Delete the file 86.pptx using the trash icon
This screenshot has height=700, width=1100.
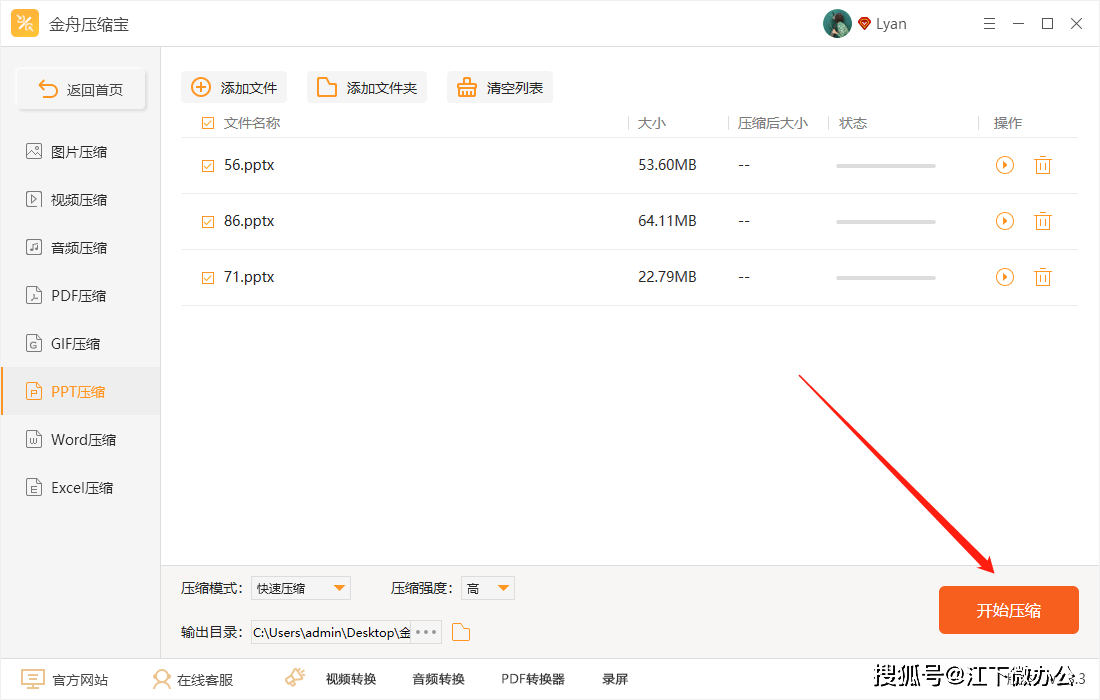[x=1043, y=221]
